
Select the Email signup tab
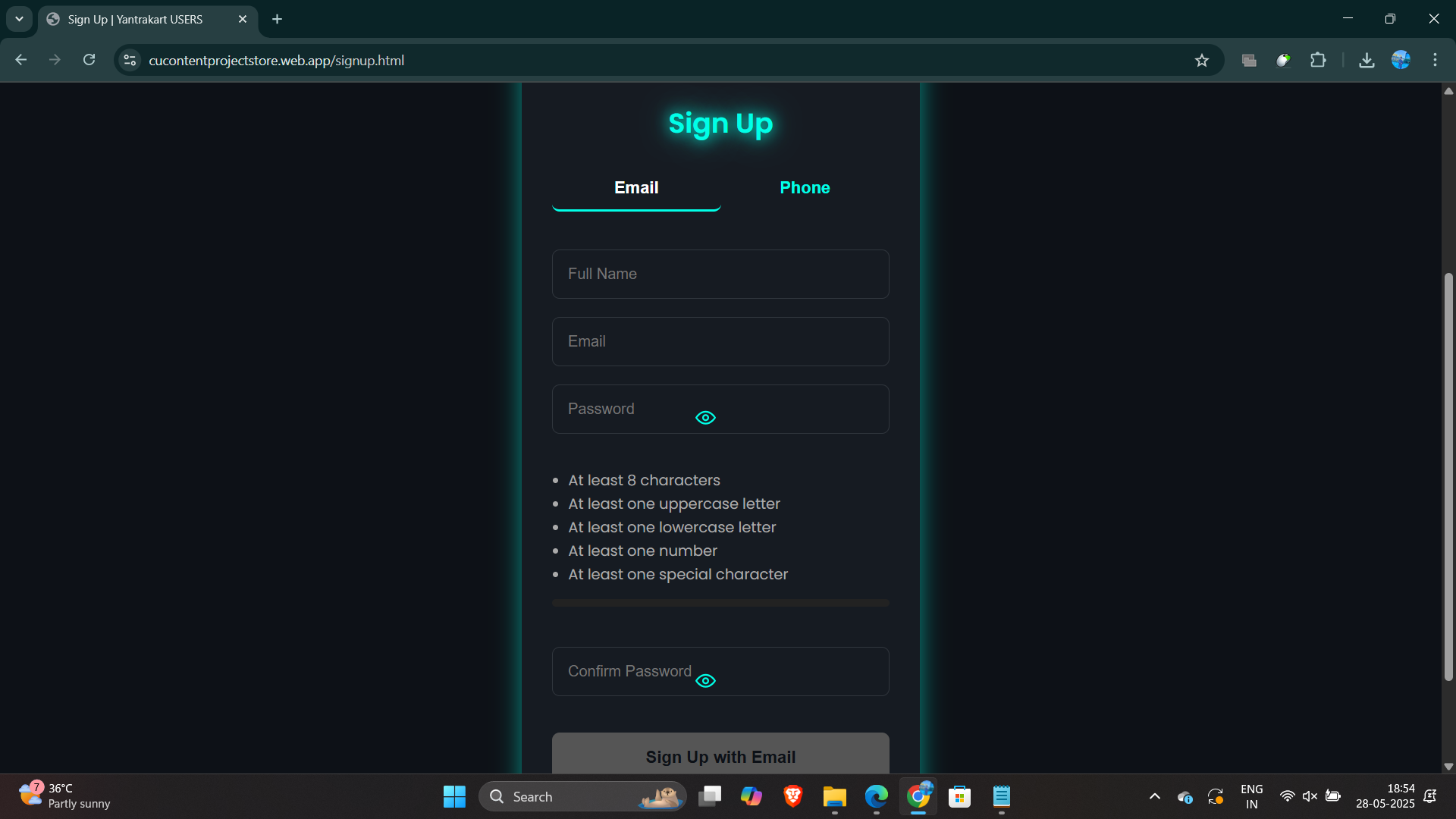point(636,188)
